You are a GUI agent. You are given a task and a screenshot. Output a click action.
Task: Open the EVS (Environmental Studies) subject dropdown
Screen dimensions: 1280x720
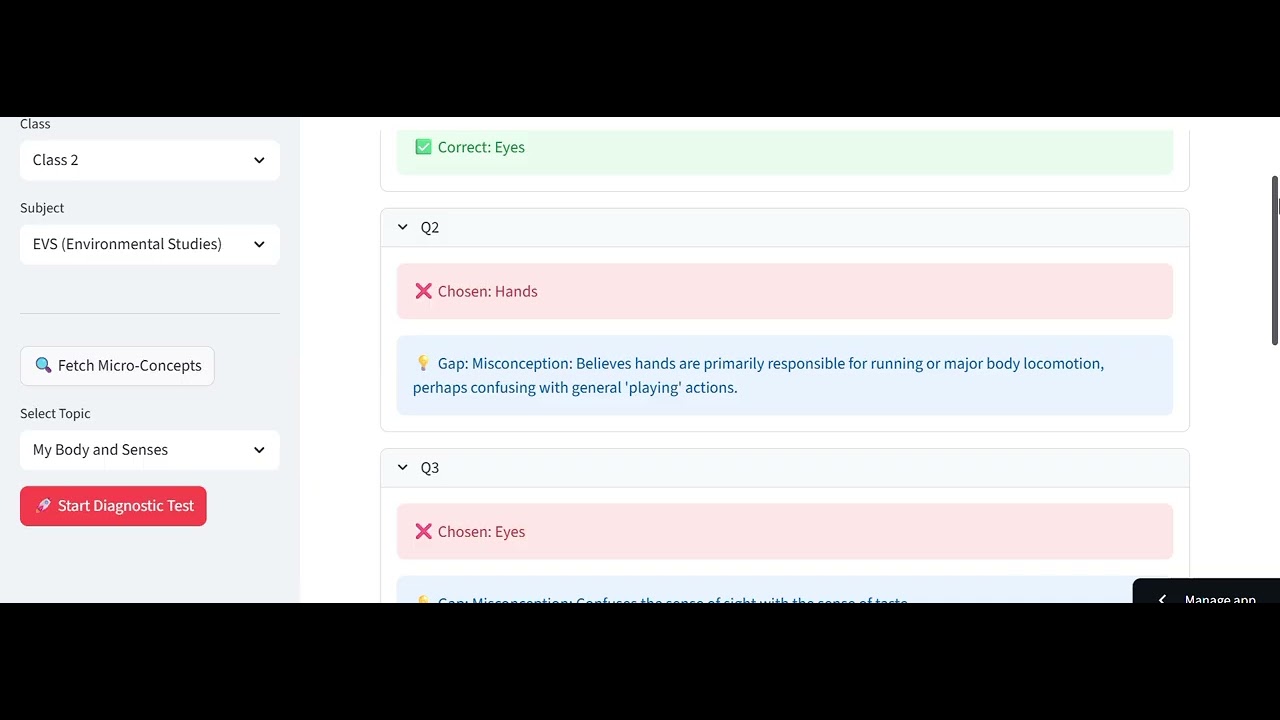[x=149, y=244]
